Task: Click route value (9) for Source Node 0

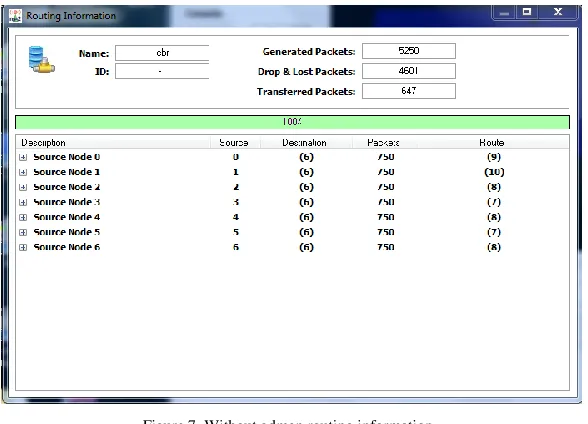Action: (494, 157)
